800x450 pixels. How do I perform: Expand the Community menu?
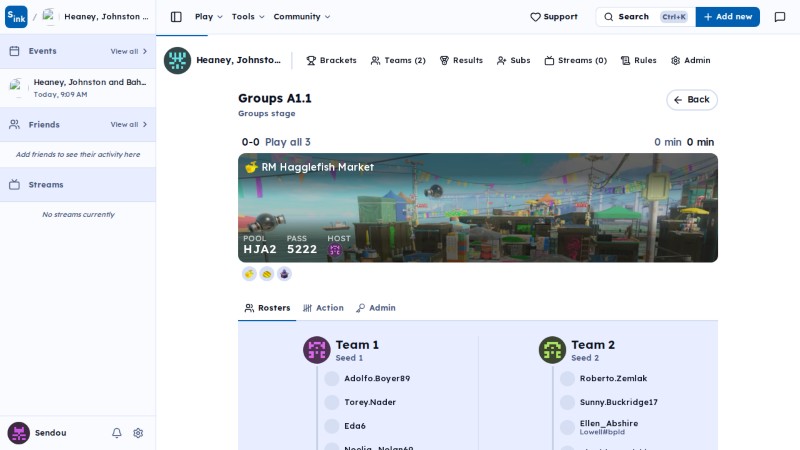click(x=302, y=17)
